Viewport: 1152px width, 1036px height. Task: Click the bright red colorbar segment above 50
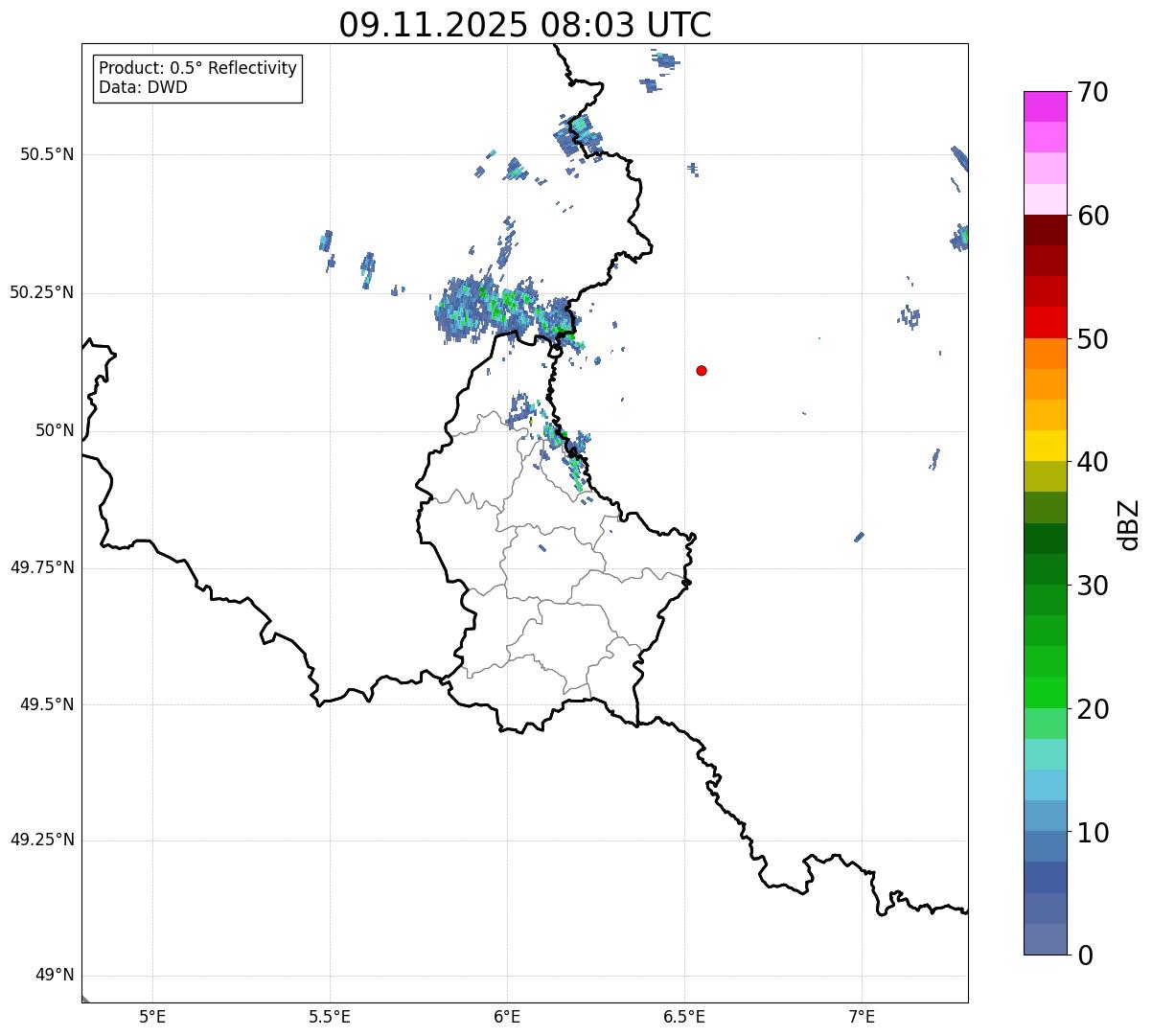coord(1045,322)
